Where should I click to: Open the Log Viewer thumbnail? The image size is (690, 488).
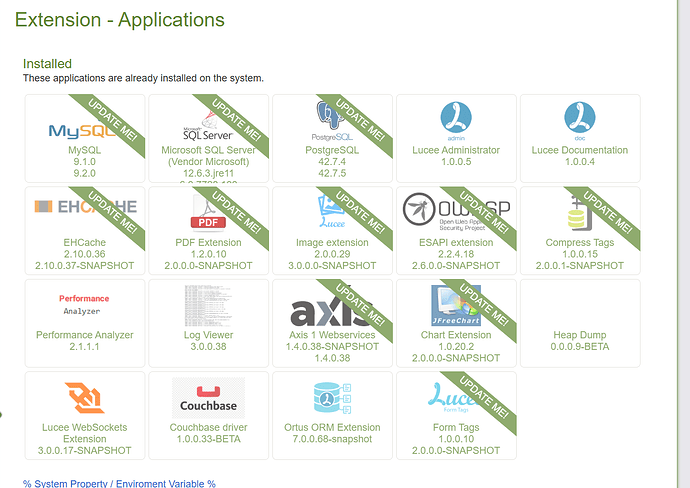(x=208, y=303)
